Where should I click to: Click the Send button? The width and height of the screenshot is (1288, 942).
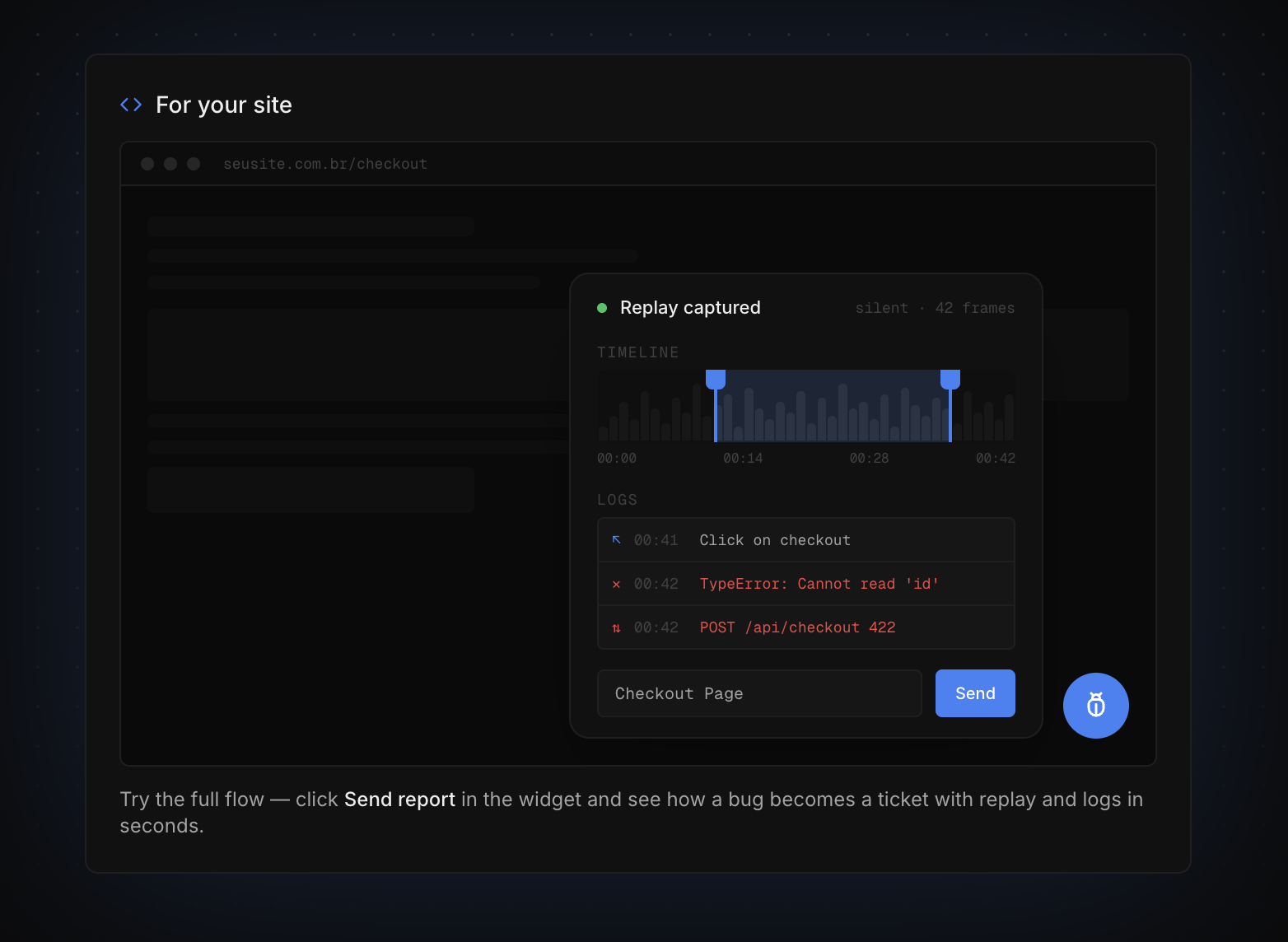click(975, 693)
